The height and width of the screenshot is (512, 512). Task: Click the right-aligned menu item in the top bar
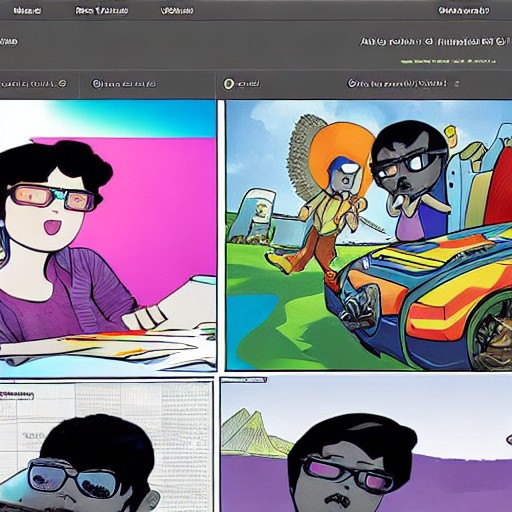[x=464, y=11]
